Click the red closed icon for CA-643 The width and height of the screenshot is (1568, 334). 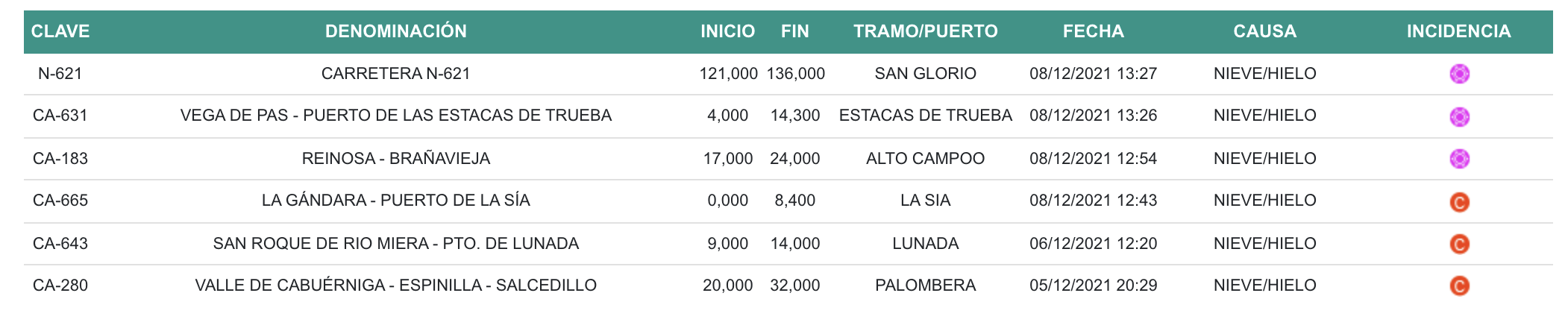click(1459, 244)
